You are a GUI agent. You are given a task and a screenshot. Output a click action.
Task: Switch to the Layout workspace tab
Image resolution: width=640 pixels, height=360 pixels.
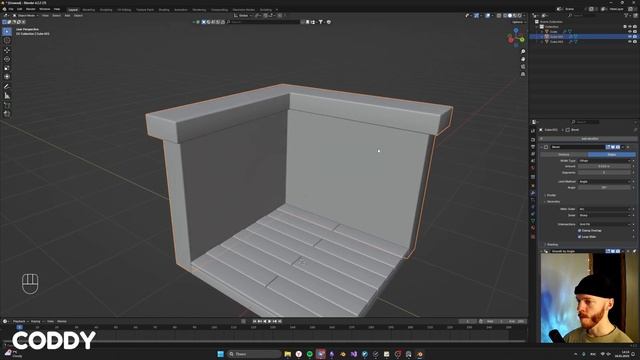coord(73,9)
